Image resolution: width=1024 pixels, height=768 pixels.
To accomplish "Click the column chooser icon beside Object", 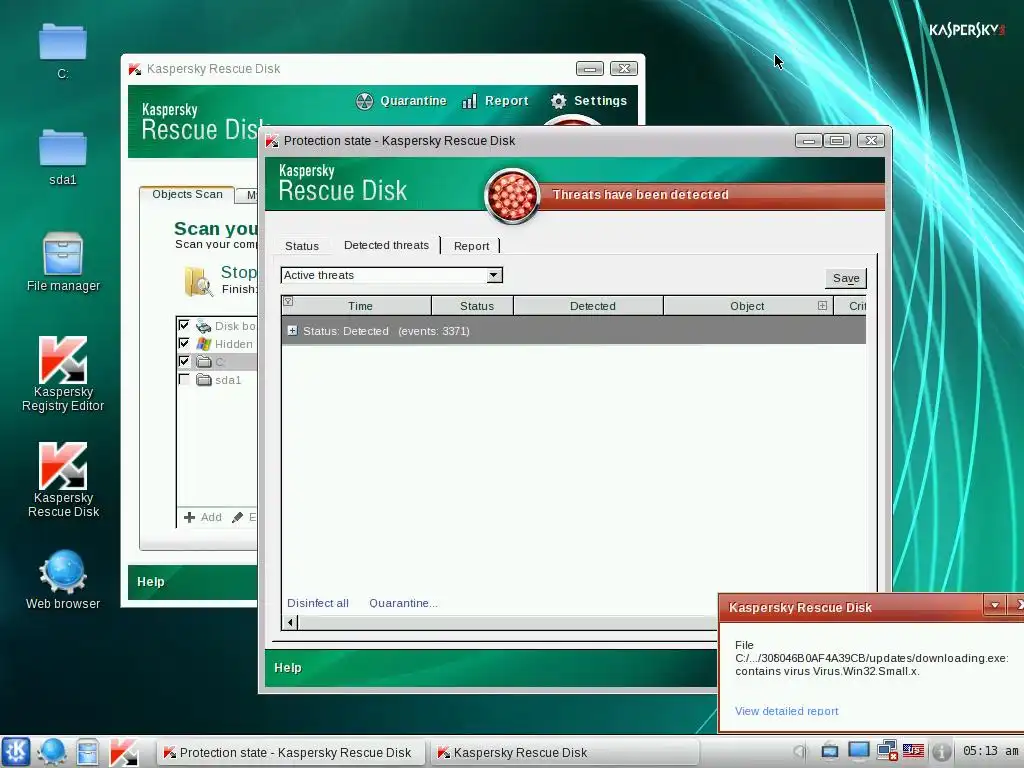I will [822, 306].
